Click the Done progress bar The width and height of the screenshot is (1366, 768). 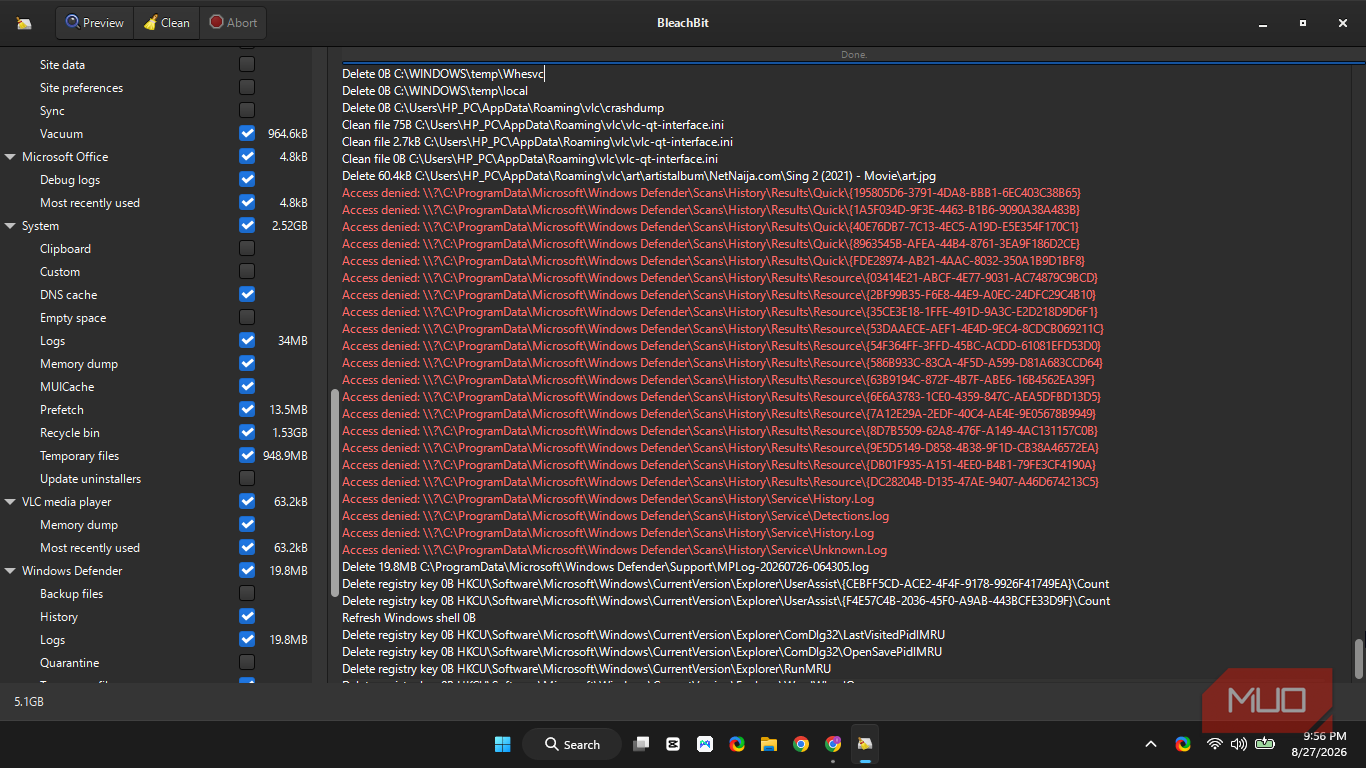pyautogui.click(x=853, y=55)
